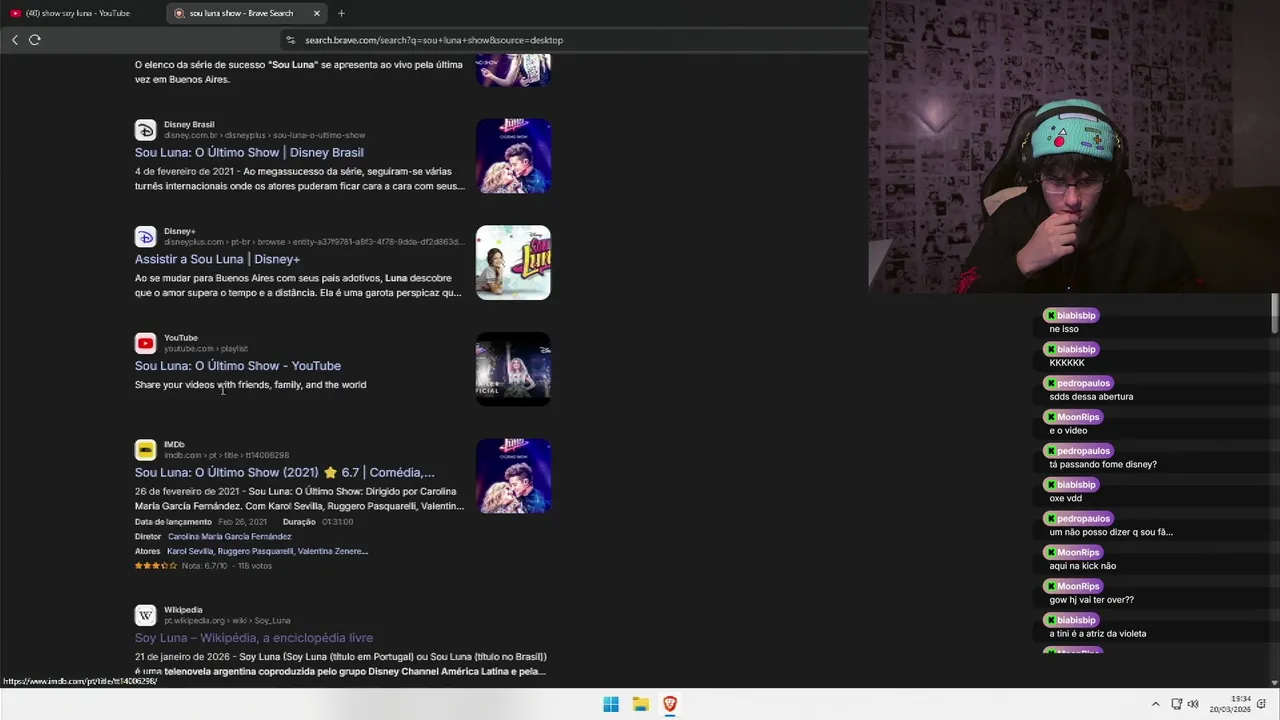Click 'Share your videos with friends' snippet

pos(250,385)
